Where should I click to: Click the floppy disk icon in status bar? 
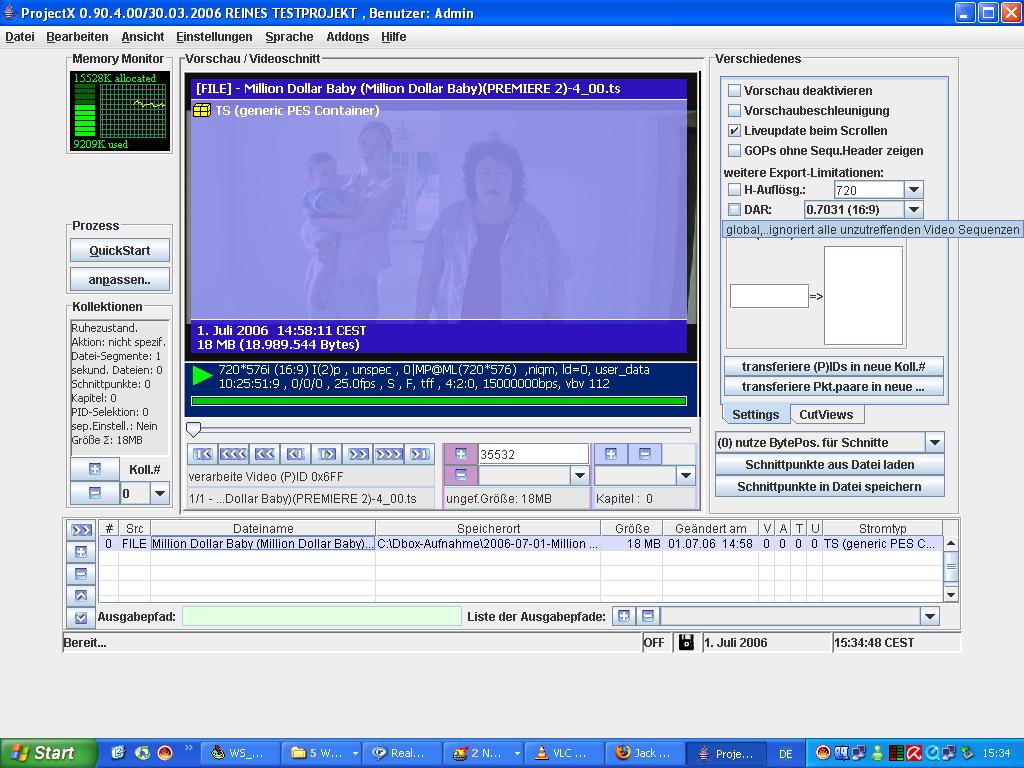coord(686,642)
